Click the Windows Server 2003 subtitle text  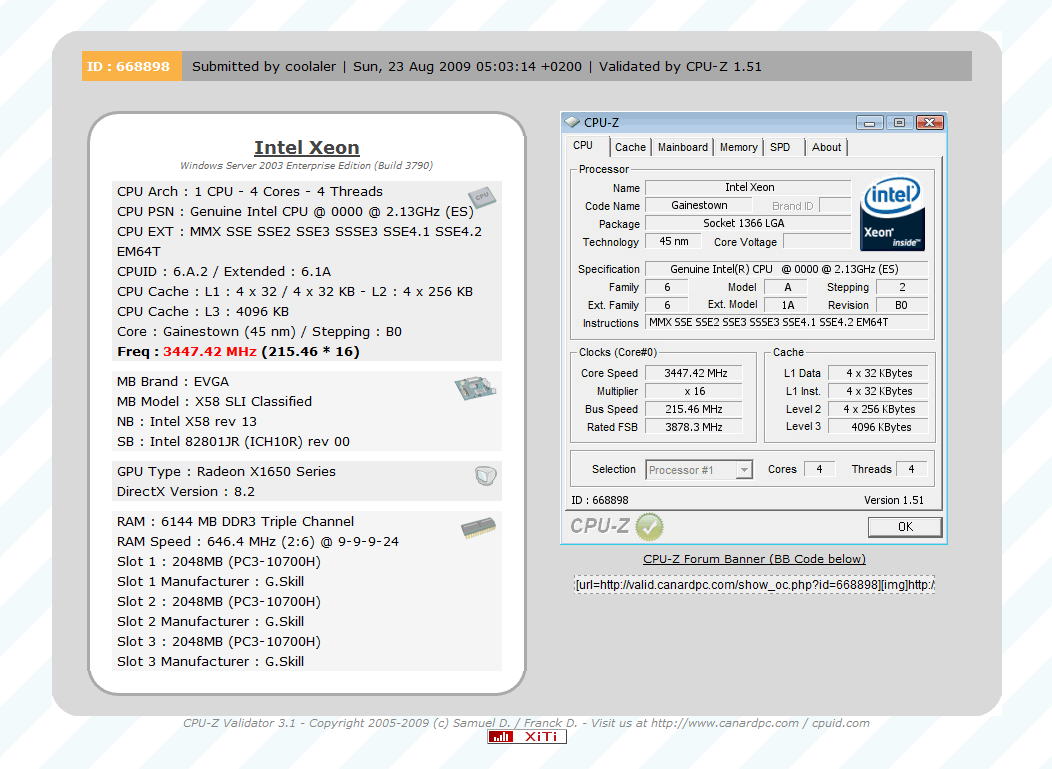click(x=307, y=166)
